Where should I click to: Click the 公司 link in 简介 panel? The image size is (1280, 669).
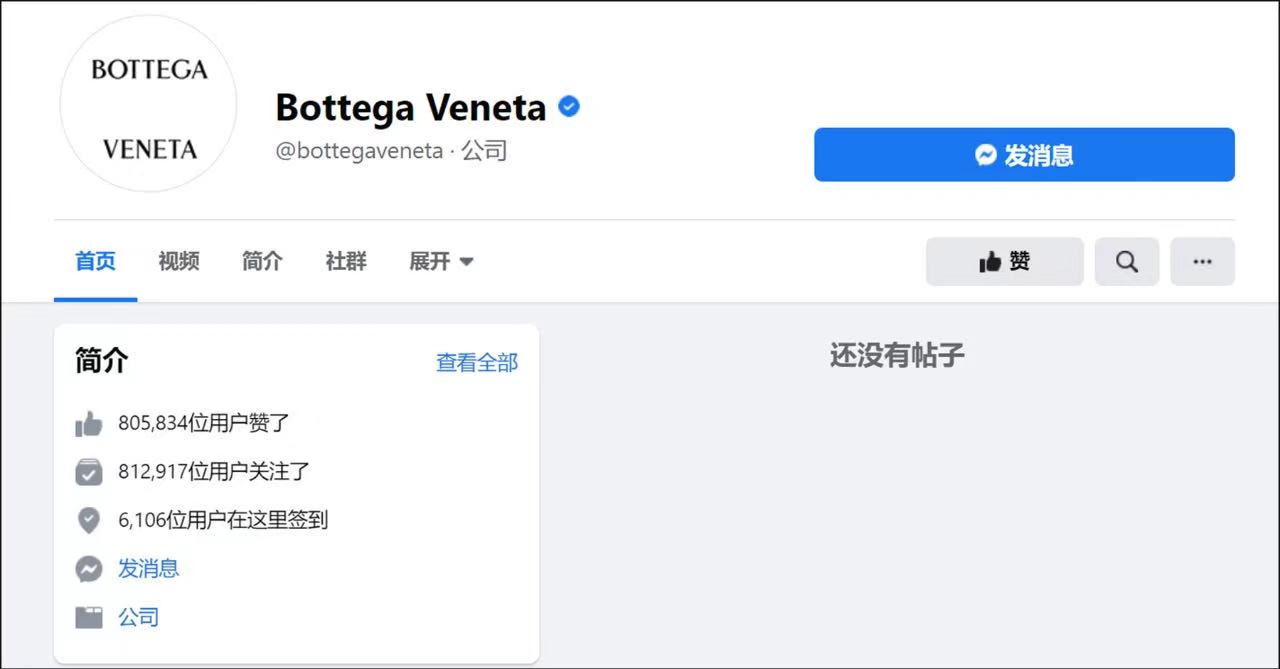(139, 617)
